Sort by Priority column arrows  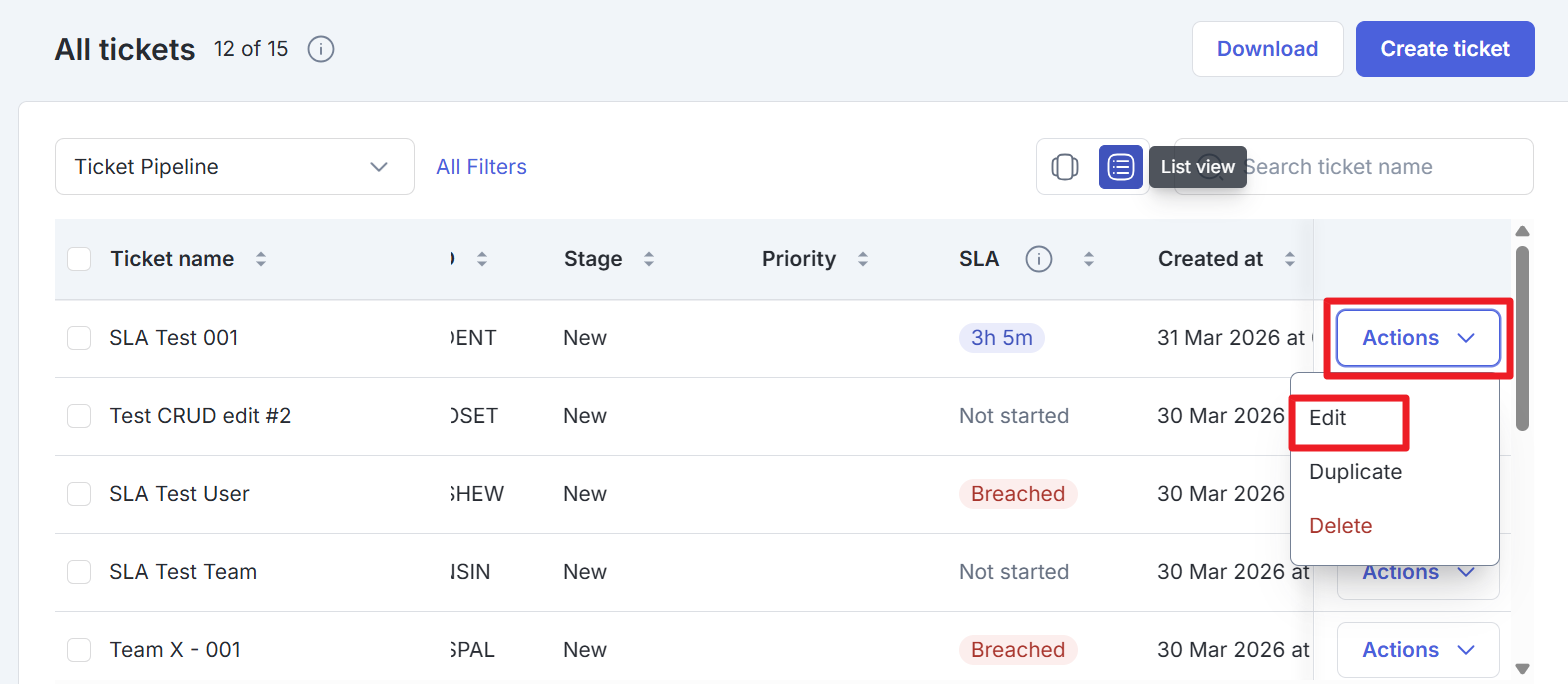coord(863,259)
